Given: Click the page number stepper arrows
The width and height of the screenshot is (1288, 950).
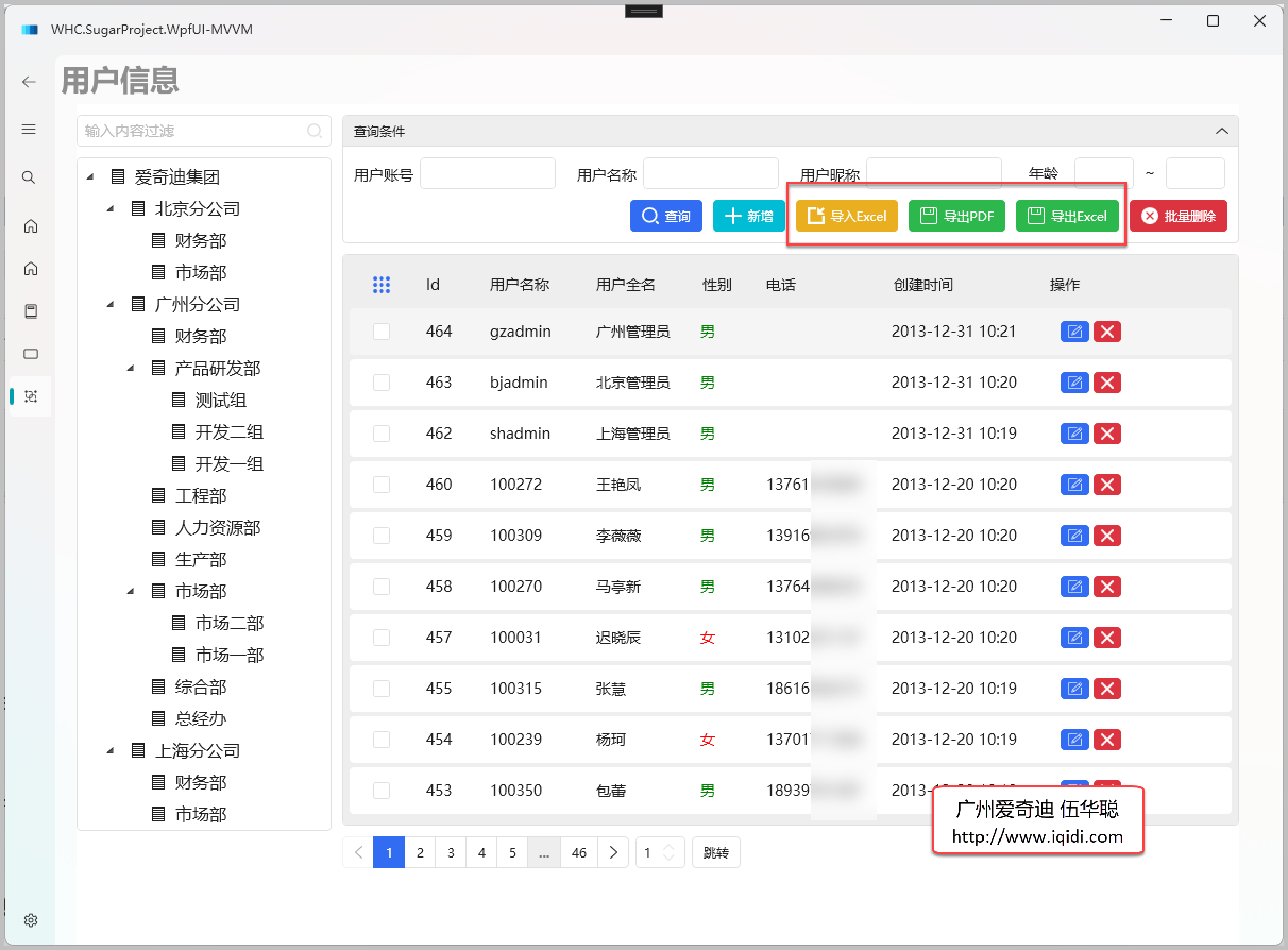Looking at the screenshot, I should pos(669,852).
